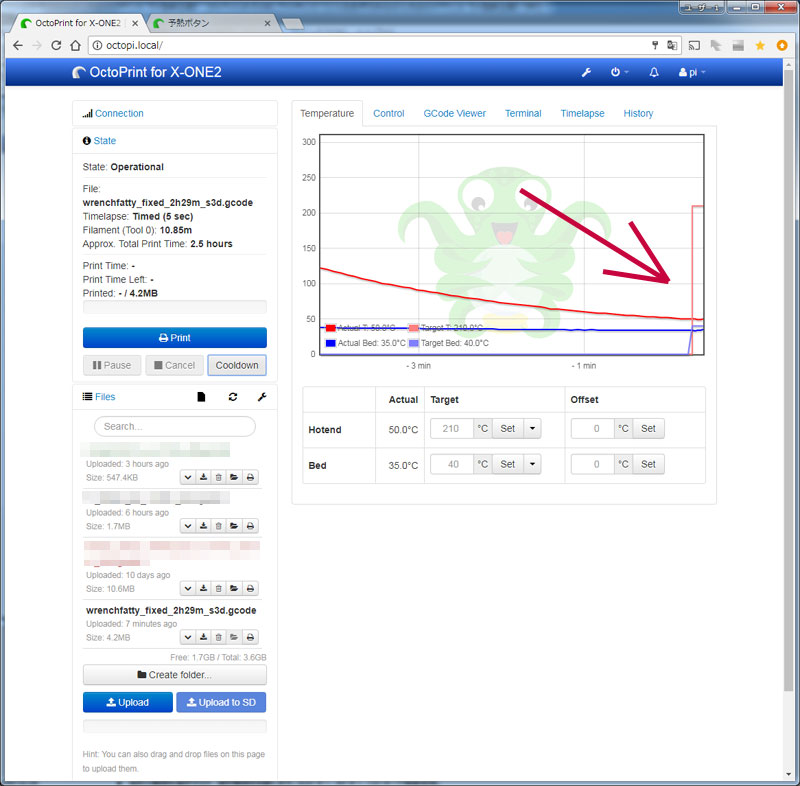Load the 10.6MB file via folder icon
Viewport: 800px width, 786px height.
pyautogui.click(x=234, y=589)
